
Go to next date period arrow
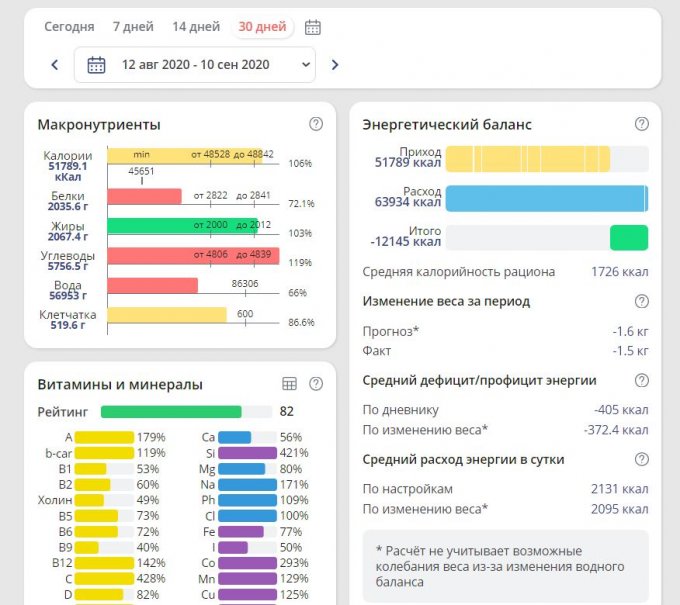pyautogui.click(x=335, y=65)
